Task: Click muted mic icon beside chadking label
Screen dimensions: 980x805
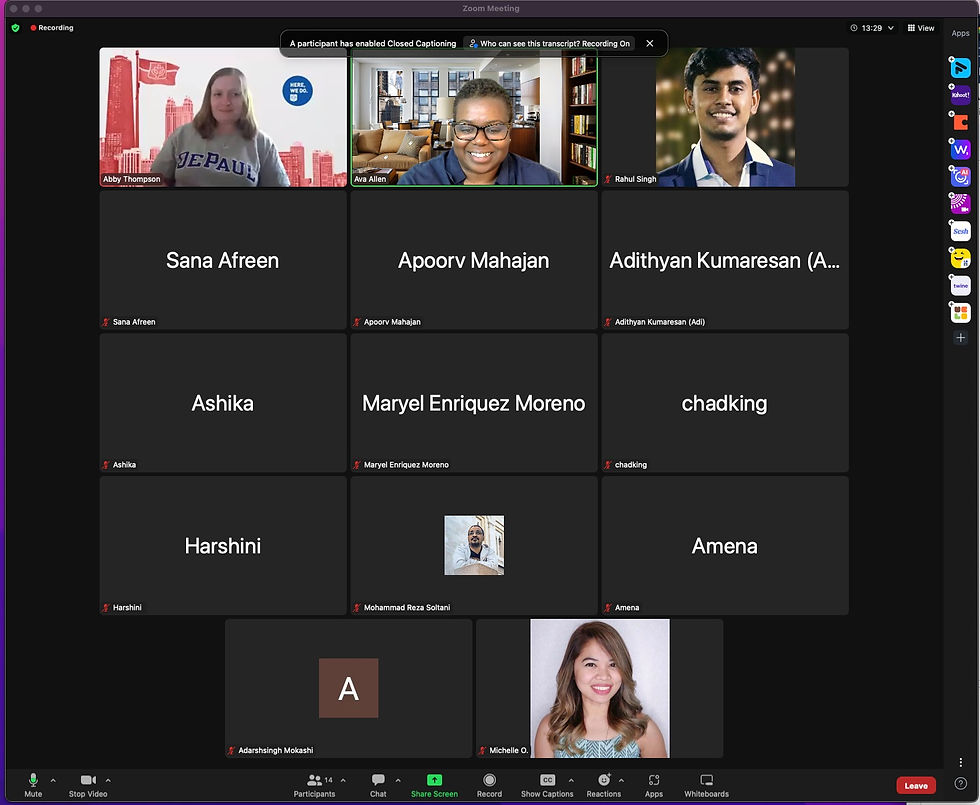Action: 608,464
